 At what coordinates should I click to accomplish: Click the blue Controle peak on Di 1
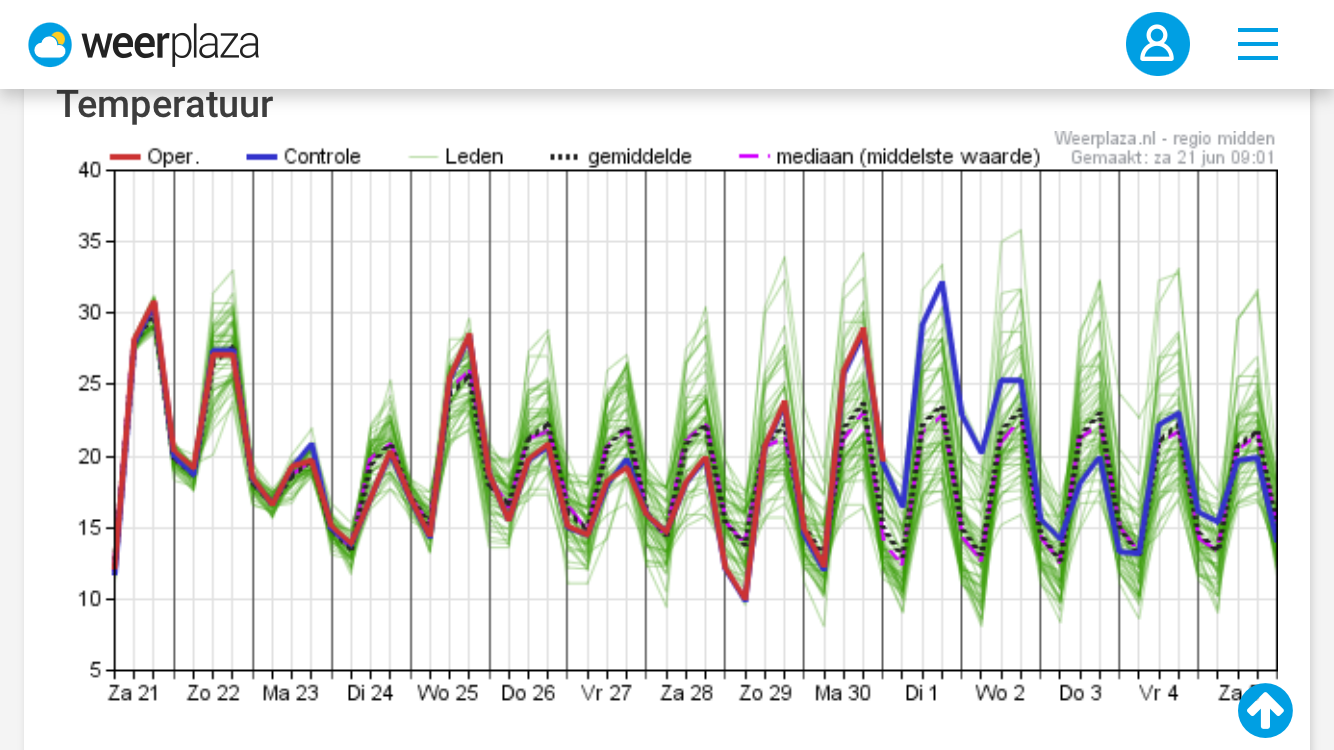point(941,284)
